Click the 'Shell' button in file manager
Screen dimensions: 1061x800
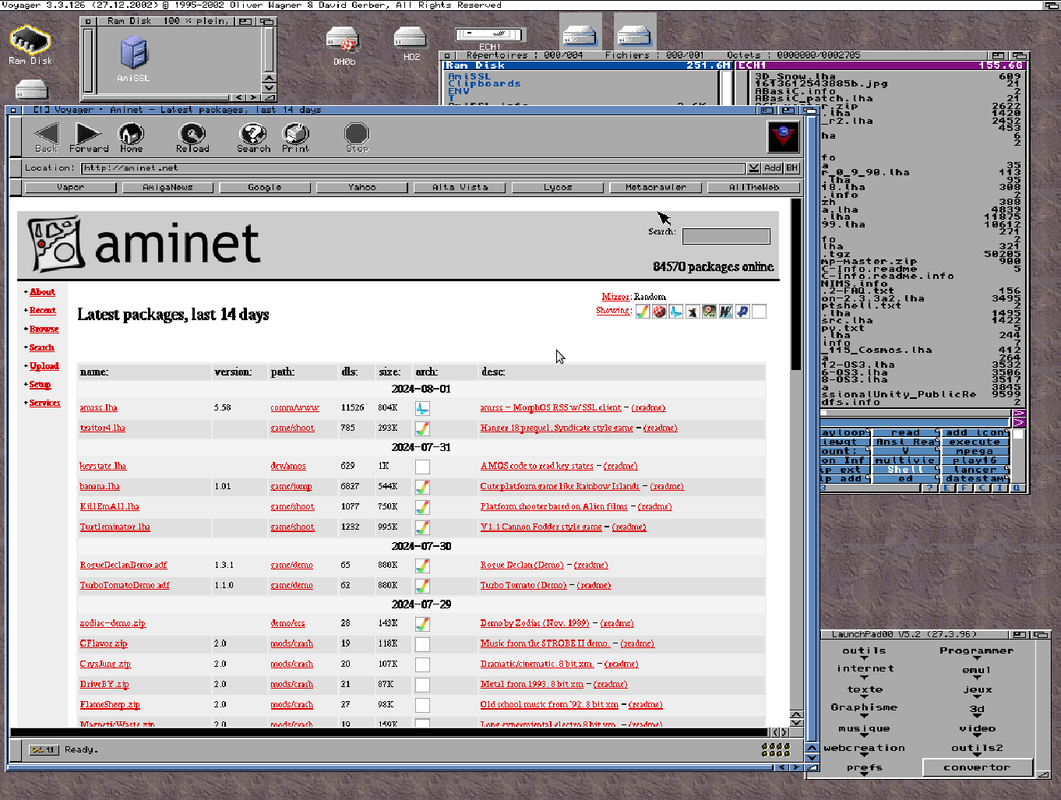coord(905,470)
